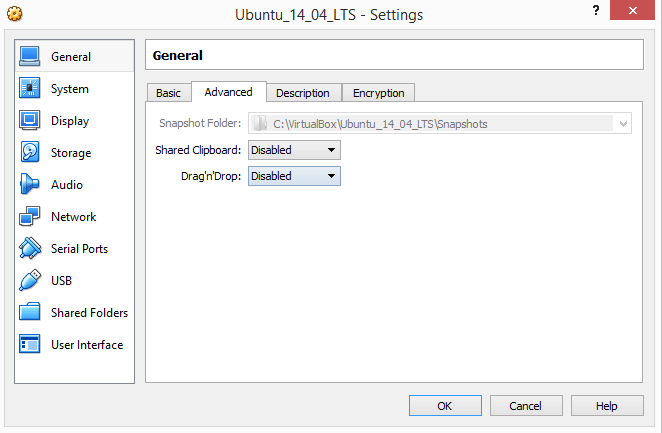Click the System chip icon
The image size is (662, 433).
coord(30,88)
